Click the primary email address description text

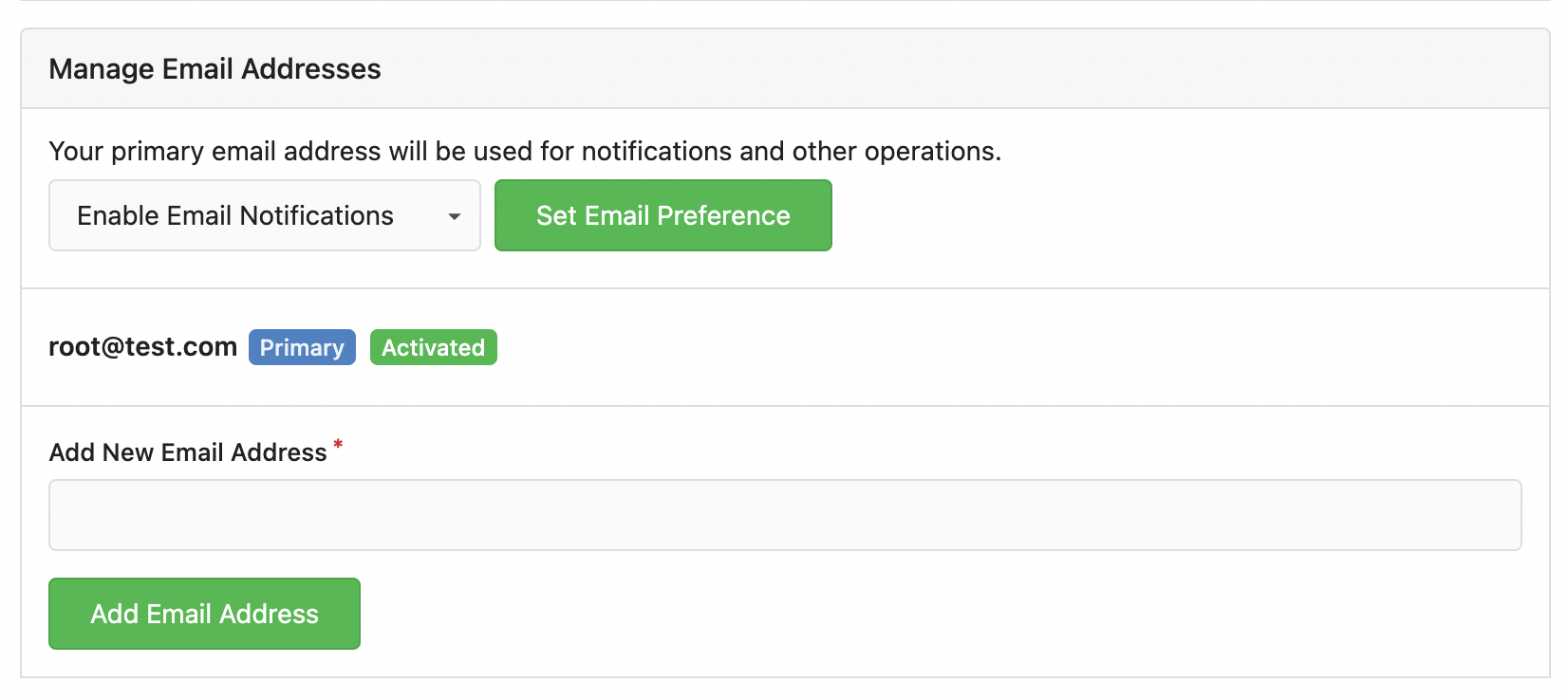tap(525, 152)
